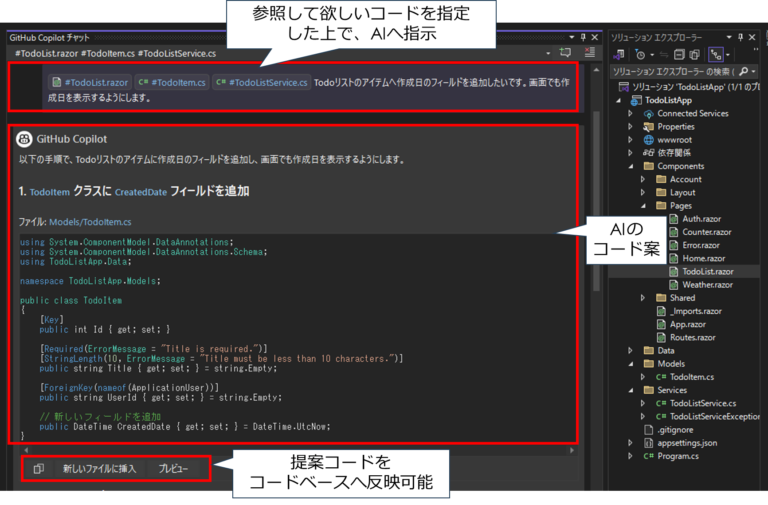Select TodoList.razor file in tree

pos(708,272)
